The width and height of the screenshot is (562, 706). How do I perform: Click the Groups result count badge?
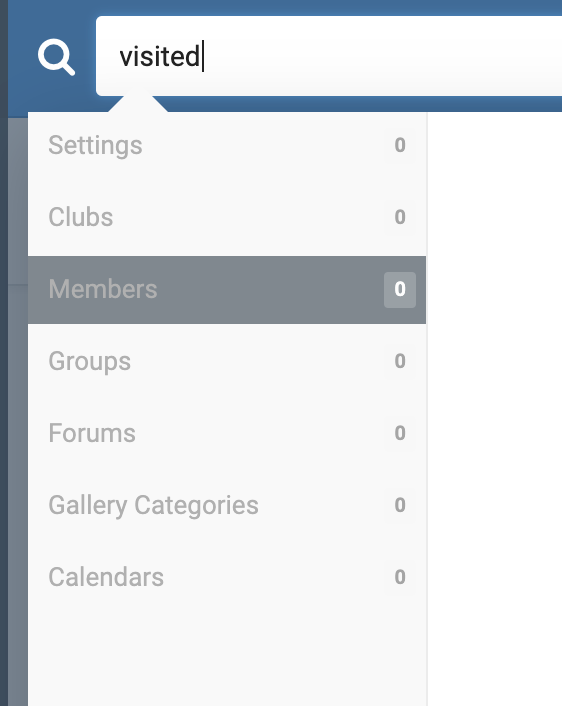(400, 361)
